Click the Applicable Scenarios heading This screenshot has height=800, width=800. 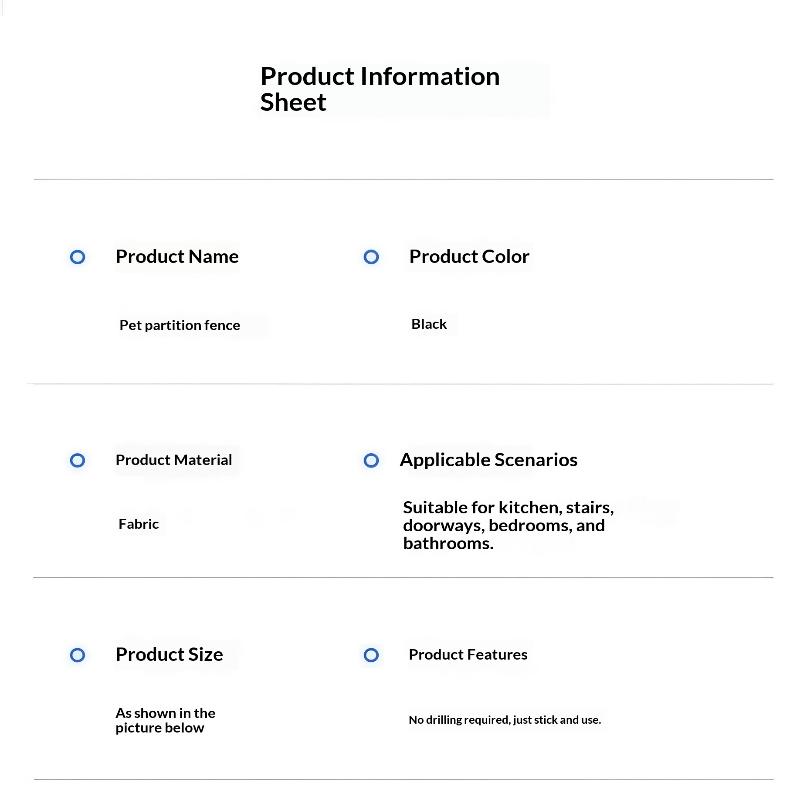point(488,460)
